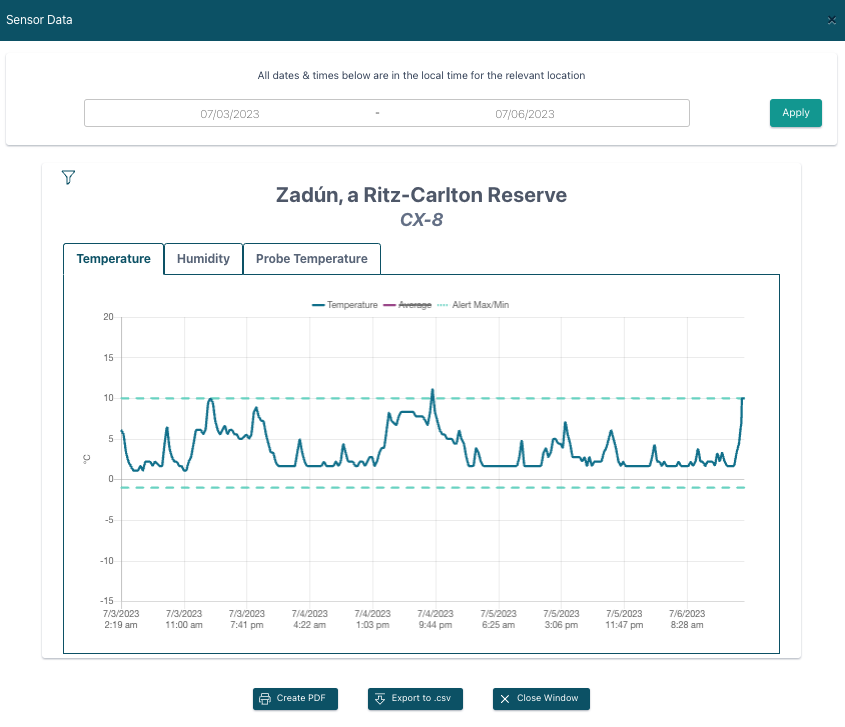Screen dimensions: 845x727
Task: Expand the date range selector field
Action: coord(387,113)
